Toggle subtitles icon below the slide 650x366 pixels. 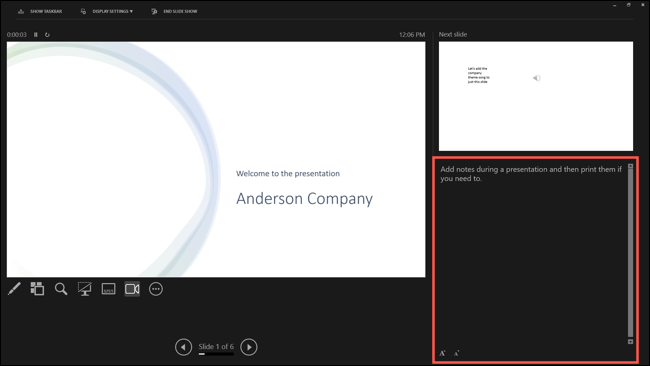[x=109, y=289]
